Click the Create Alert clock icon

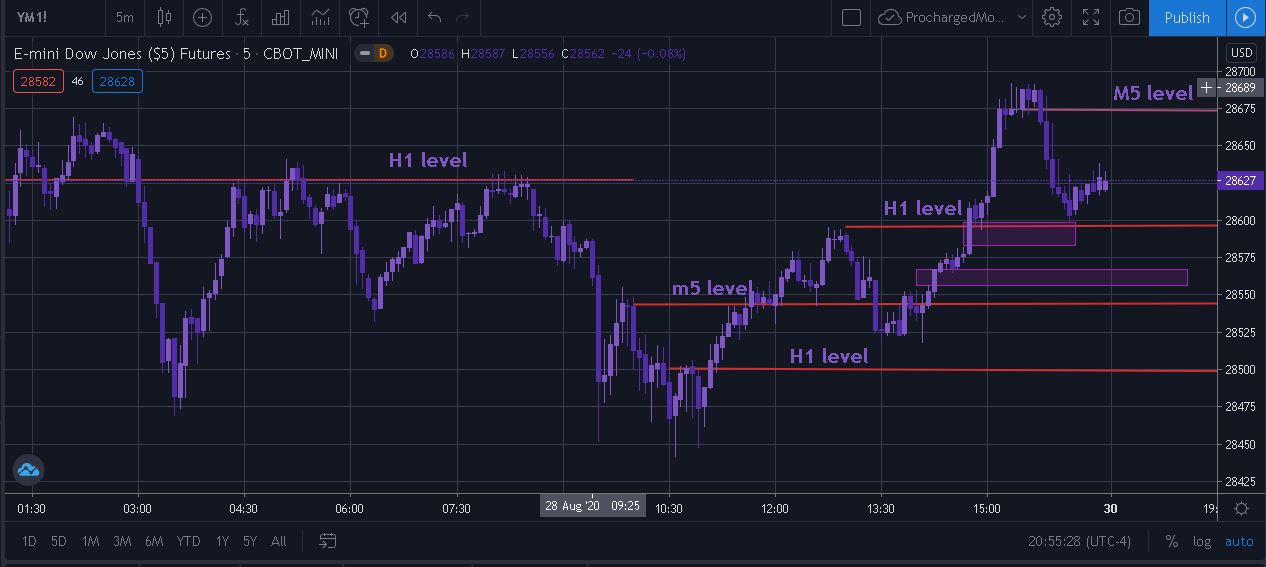[359, 17]
